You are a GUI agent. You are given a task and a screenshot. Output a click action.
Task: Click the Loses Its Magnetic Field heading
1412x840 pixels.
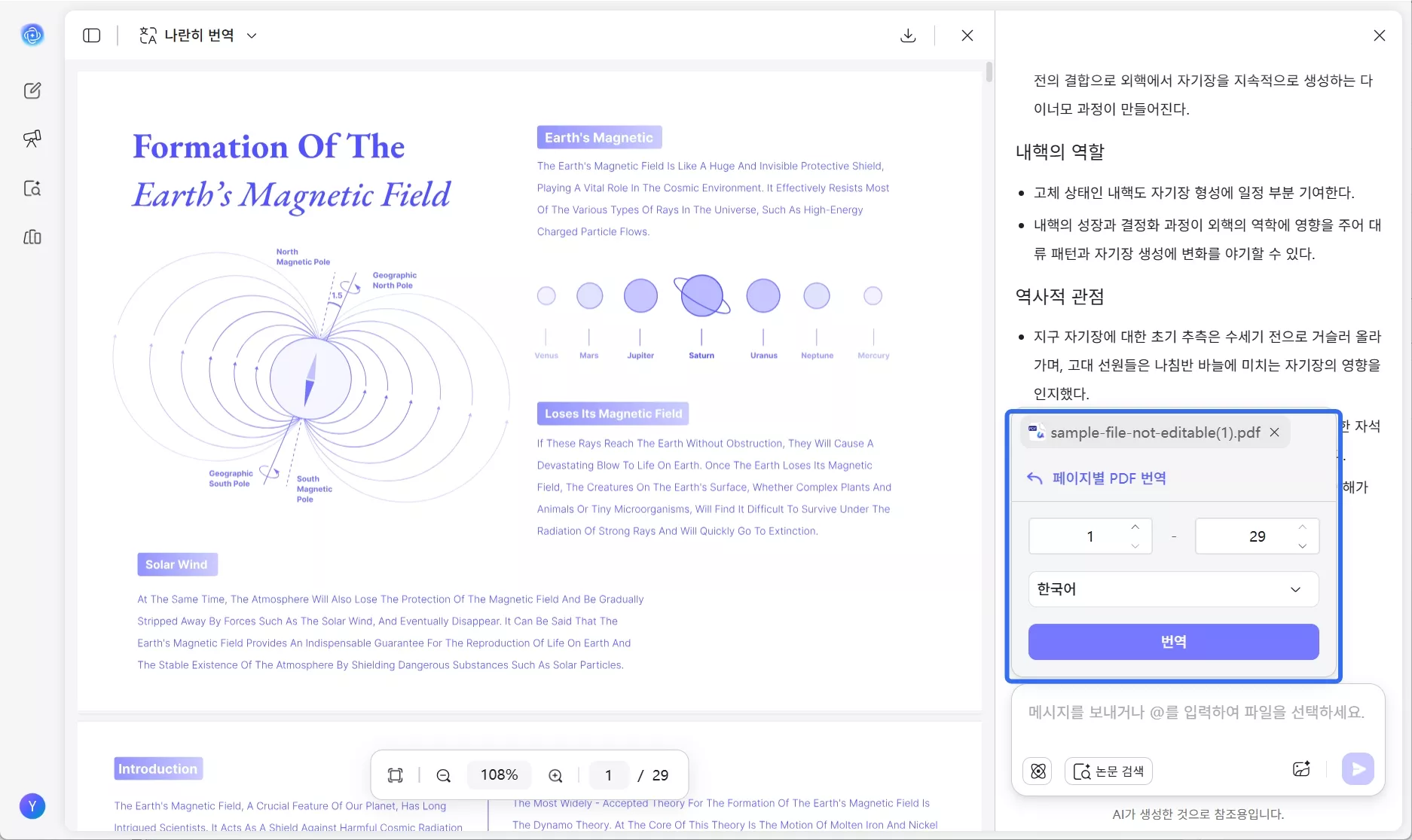click(613, 414)
